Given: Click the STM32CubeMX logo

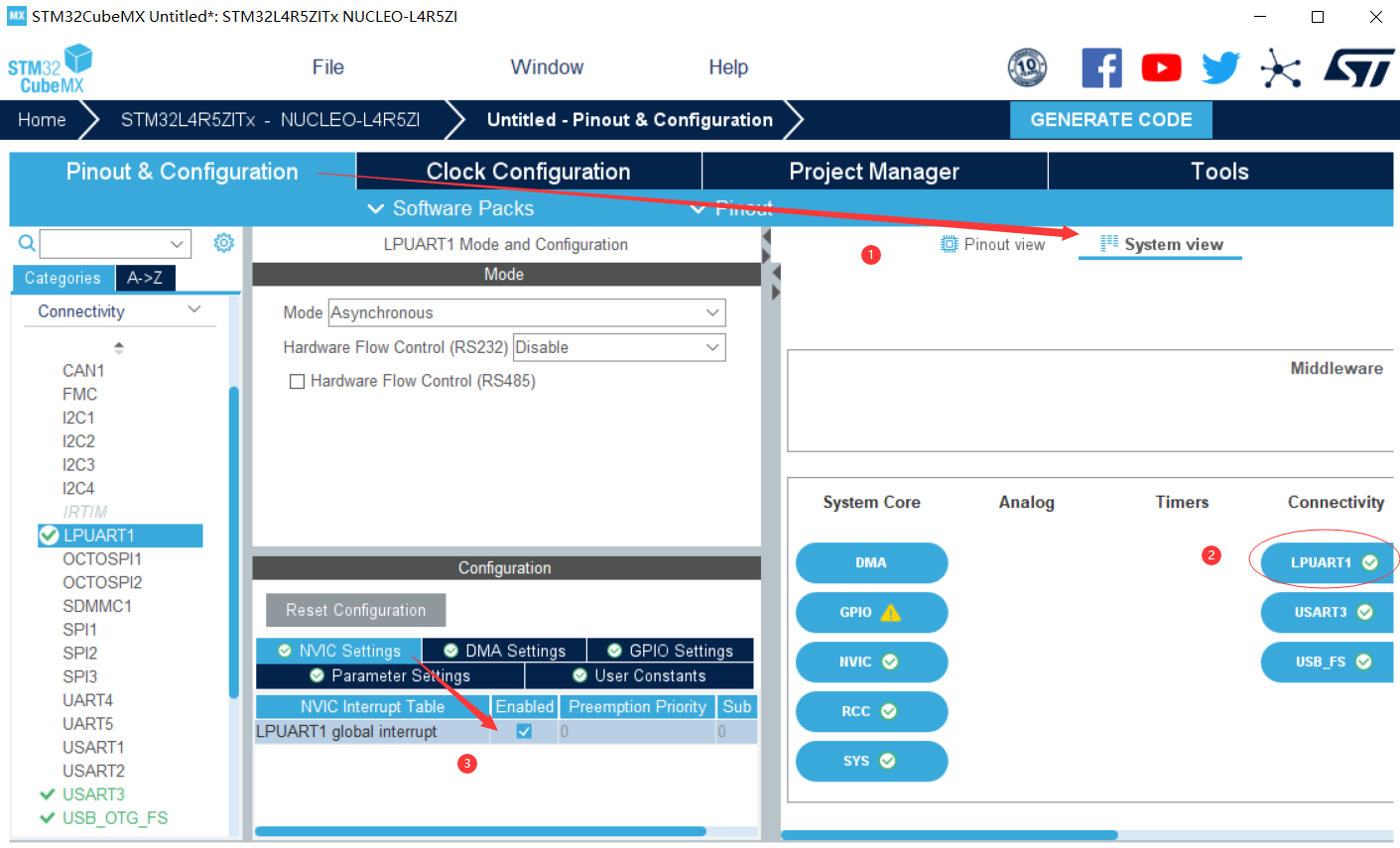Looking at the screenshot, I should [x=50, y=68].
